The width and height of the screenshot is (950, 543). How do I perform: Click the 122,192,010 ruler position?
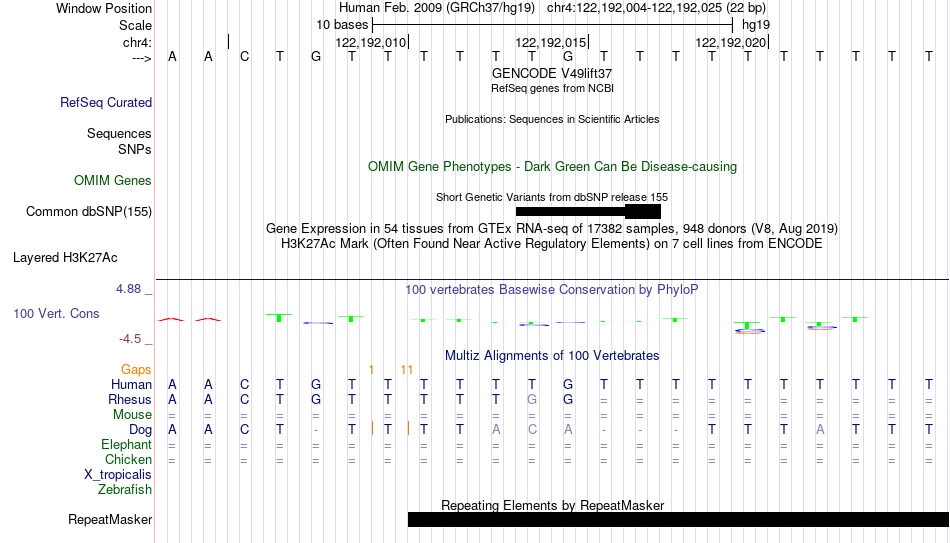pos(371,42)
